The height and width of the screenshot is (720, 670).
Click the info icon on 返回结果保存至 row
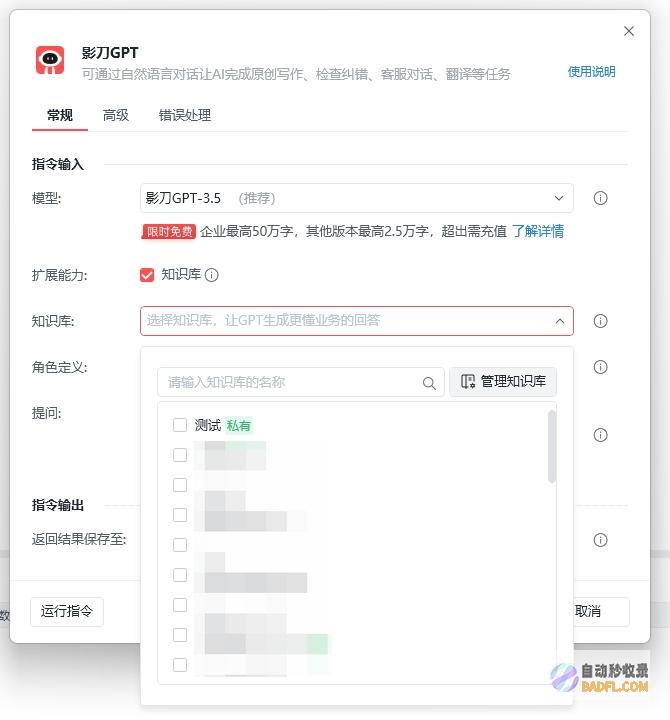click(600, 540)
